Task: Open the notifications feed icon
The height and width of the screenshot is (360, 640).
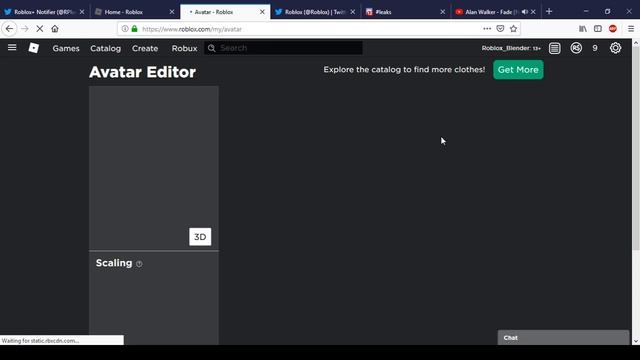Action: click(x=554, y=48)
